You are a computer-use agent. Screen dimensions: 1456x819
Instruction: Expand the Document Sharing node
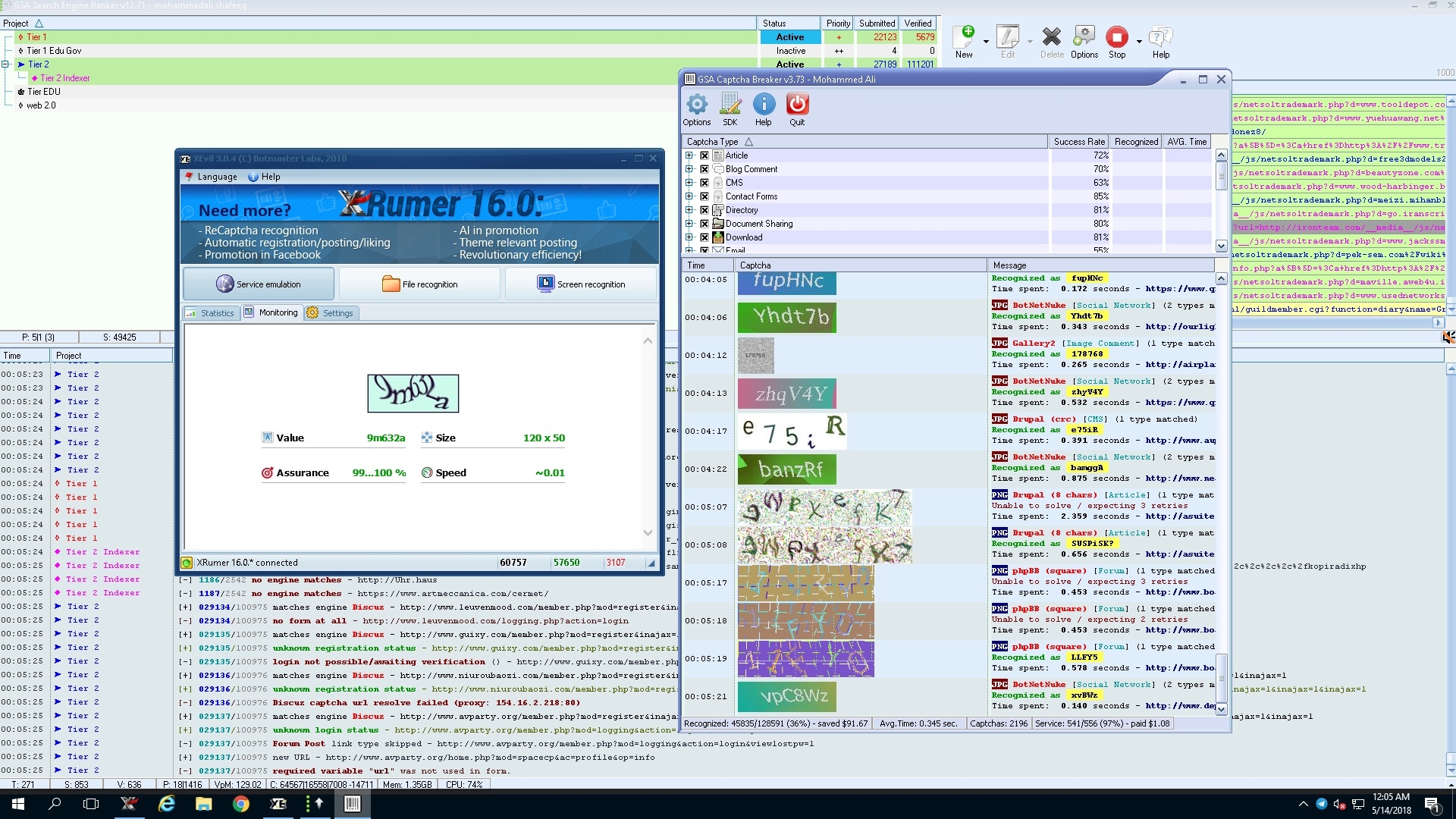(689, 224)
